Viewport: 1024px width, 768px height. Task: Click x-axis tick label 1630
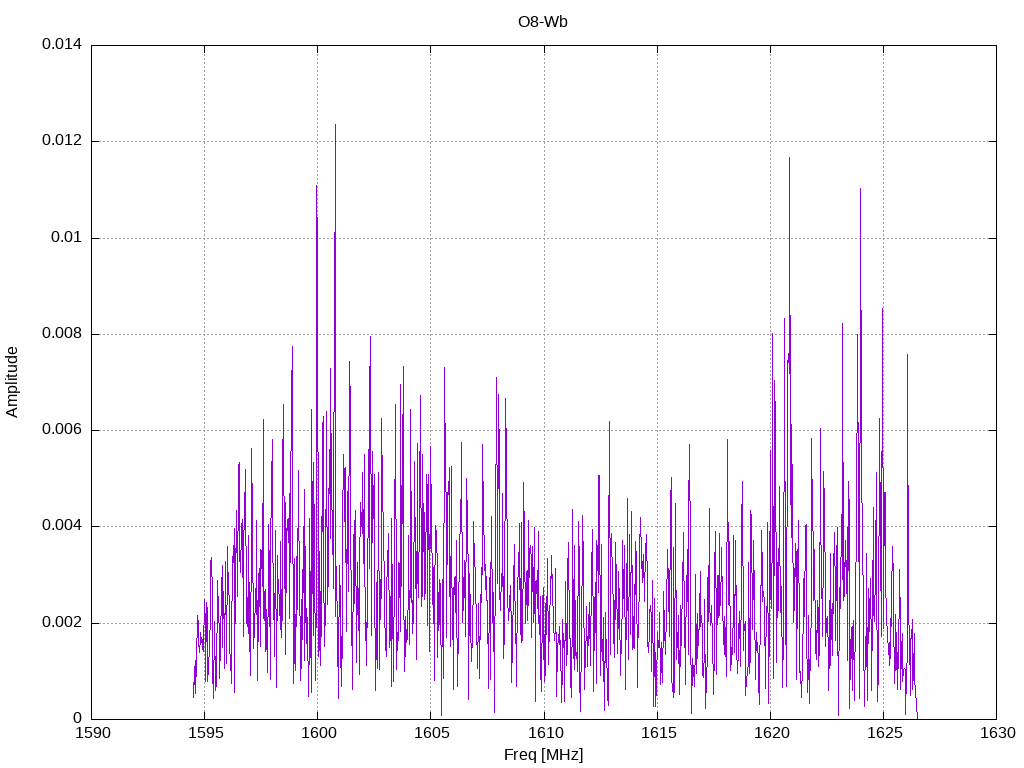click(998, 733)
